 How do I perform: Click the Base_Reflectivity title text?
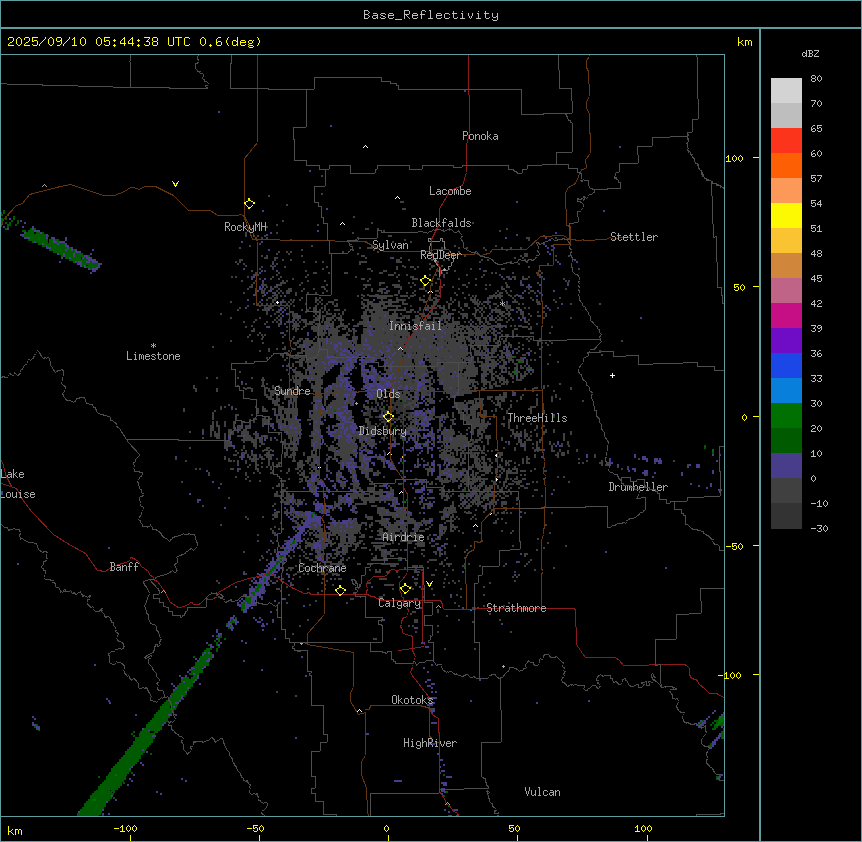point(431,15)
